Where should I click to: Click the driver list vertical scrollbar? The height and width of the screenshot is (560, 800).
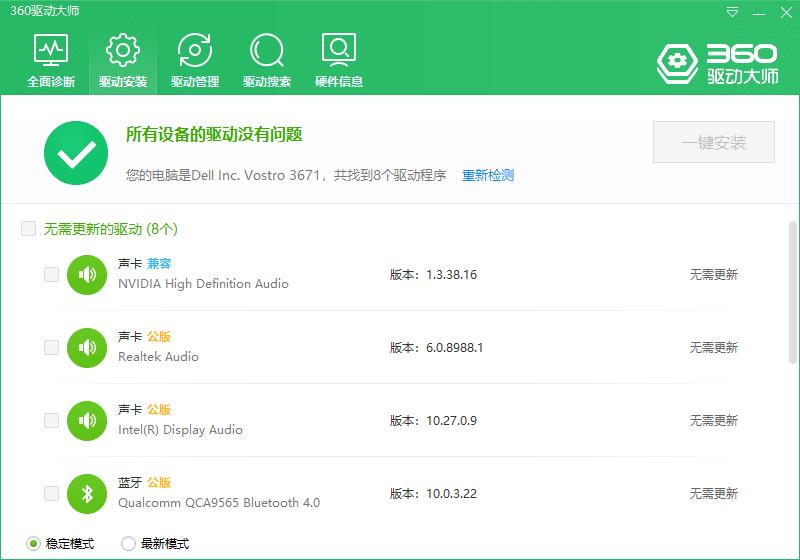[793, 292]
